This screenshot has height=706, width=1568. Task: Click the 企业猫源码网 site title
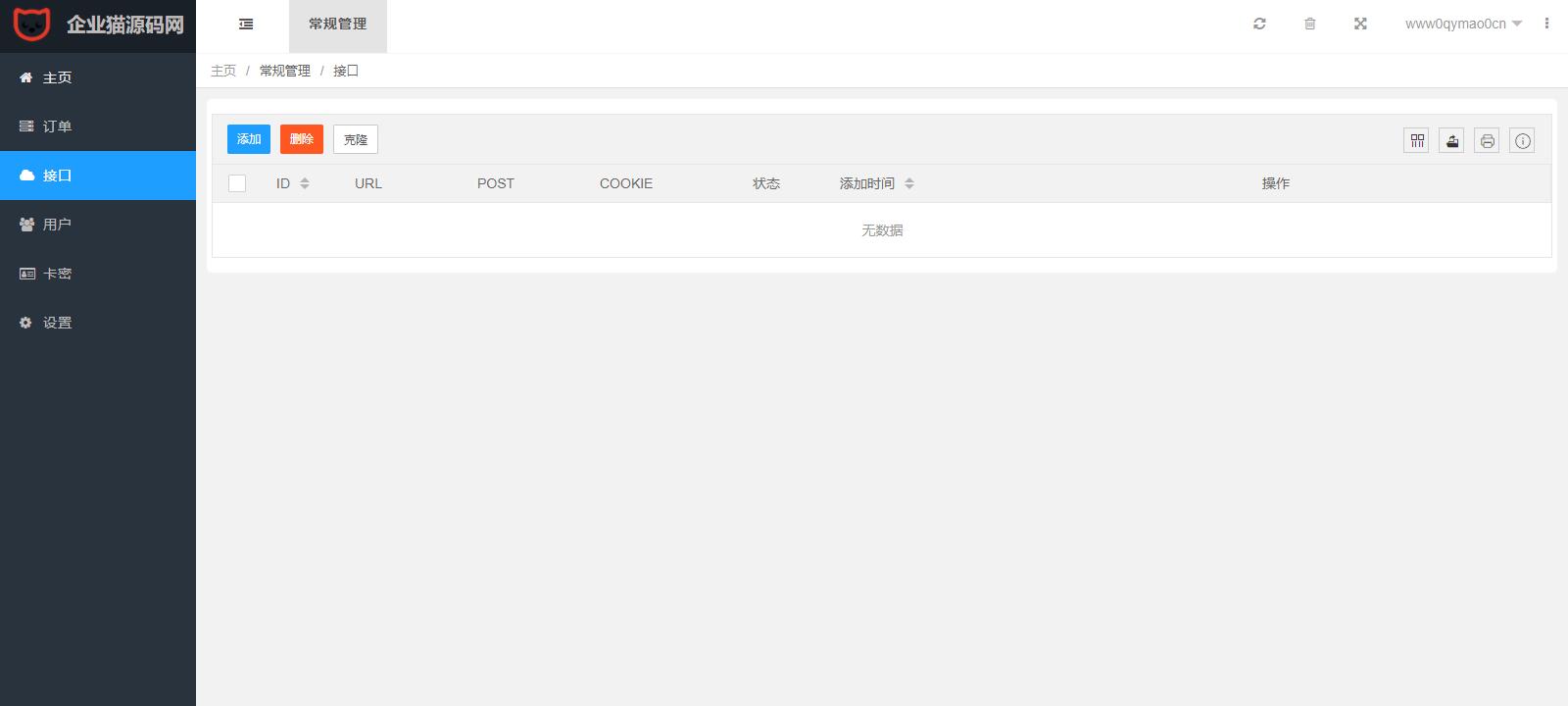pyautogui.click(x=125, y=25)
